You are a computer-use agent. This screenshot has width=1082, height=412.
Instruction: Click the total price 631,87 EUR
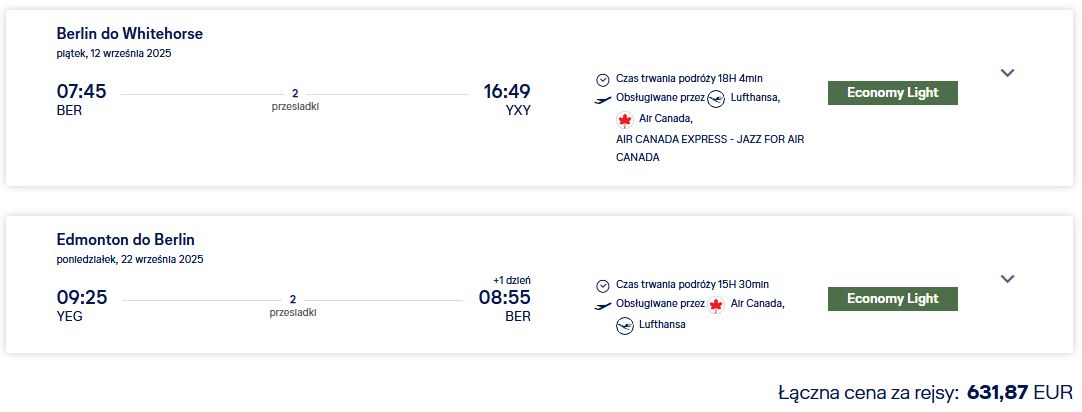point(1020,393)
